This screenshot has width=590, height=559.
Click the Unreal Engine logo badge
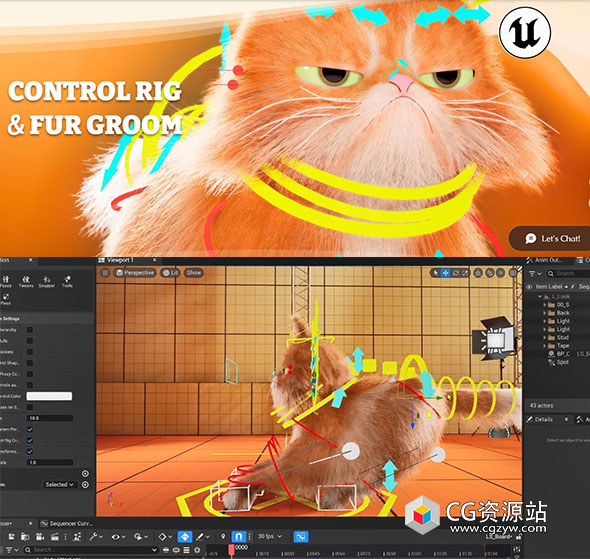tap(525, 32)
